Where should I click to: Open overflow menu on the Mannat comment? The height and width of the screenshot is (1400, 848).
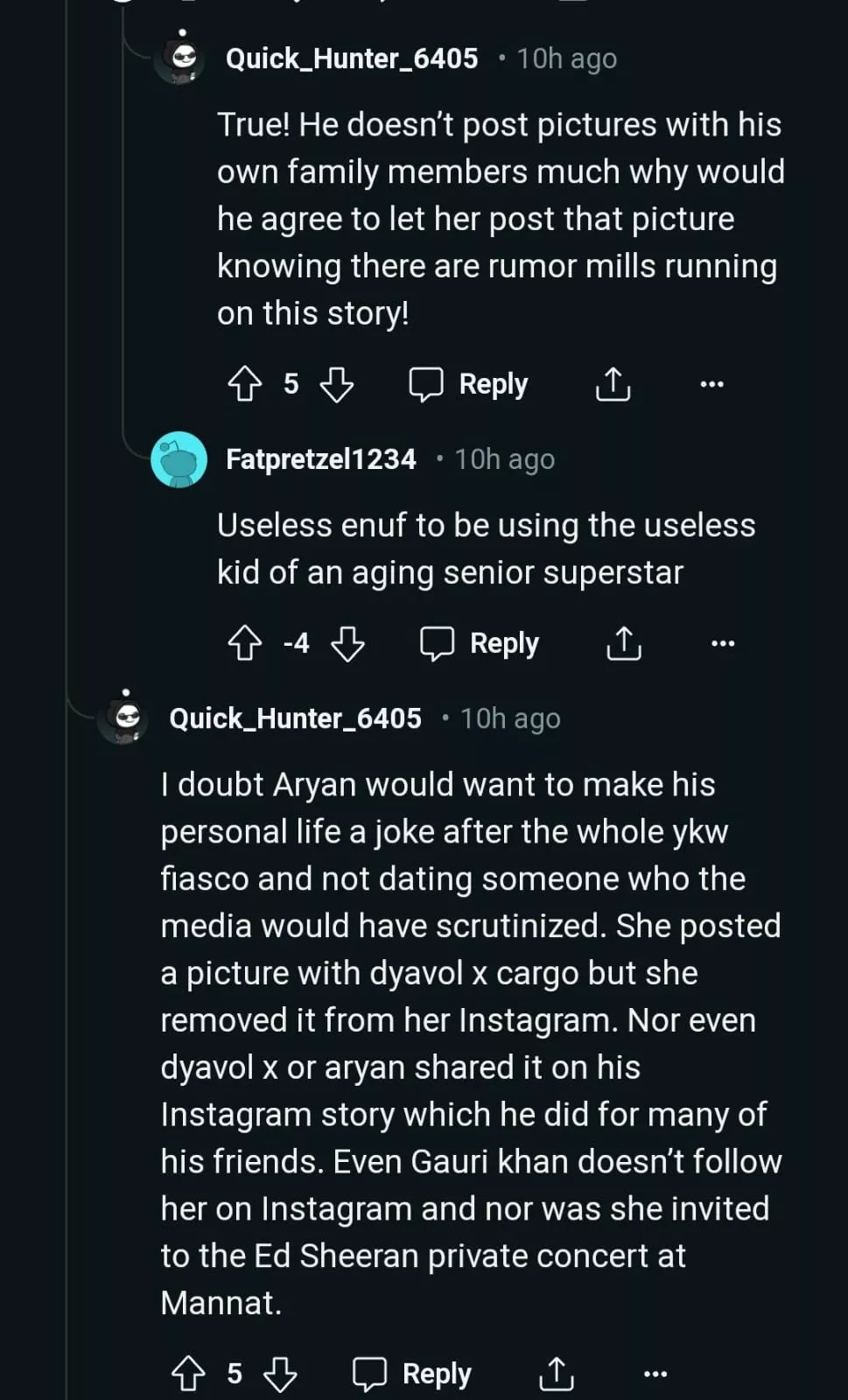pos(655,1374)
